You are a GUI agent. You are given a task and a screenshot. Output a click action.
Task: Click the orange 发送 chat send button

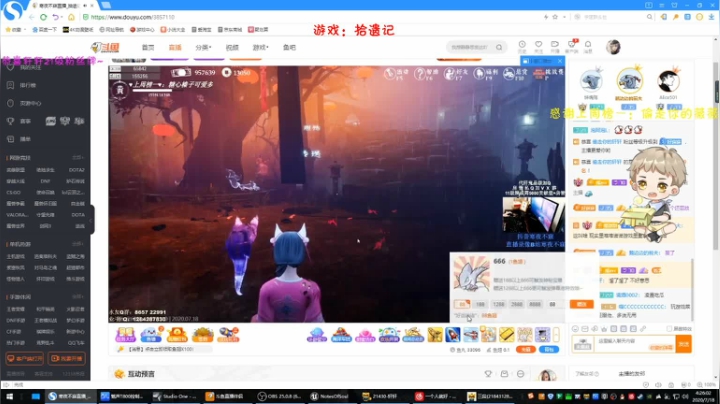[x=684, y=344]
